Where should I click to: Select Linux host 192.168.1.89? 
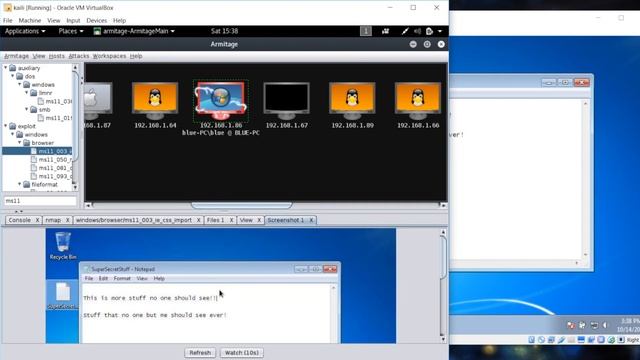pyautogui.click(x=352, y=101)
